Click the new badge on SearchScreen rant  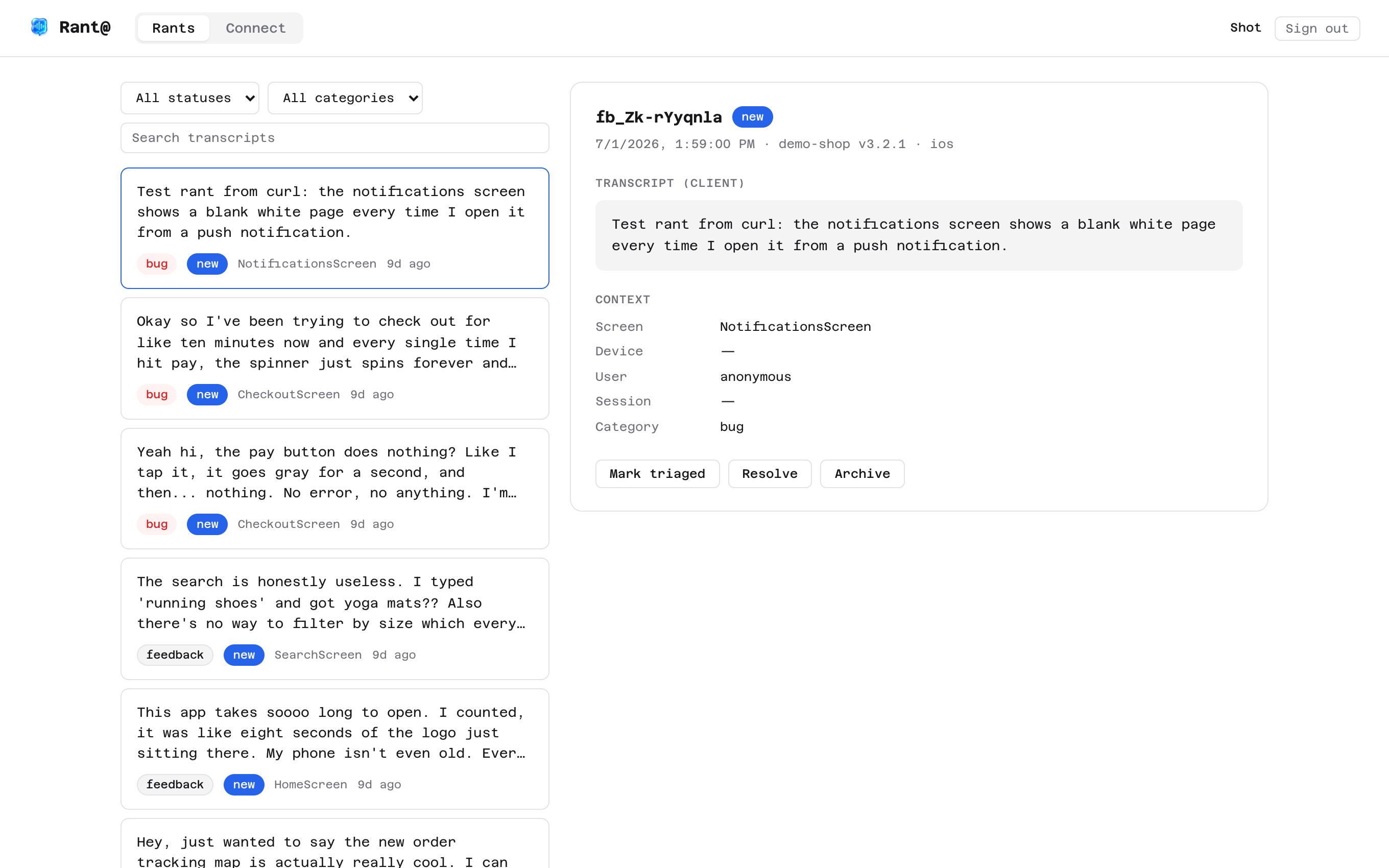tap(244, 655)
